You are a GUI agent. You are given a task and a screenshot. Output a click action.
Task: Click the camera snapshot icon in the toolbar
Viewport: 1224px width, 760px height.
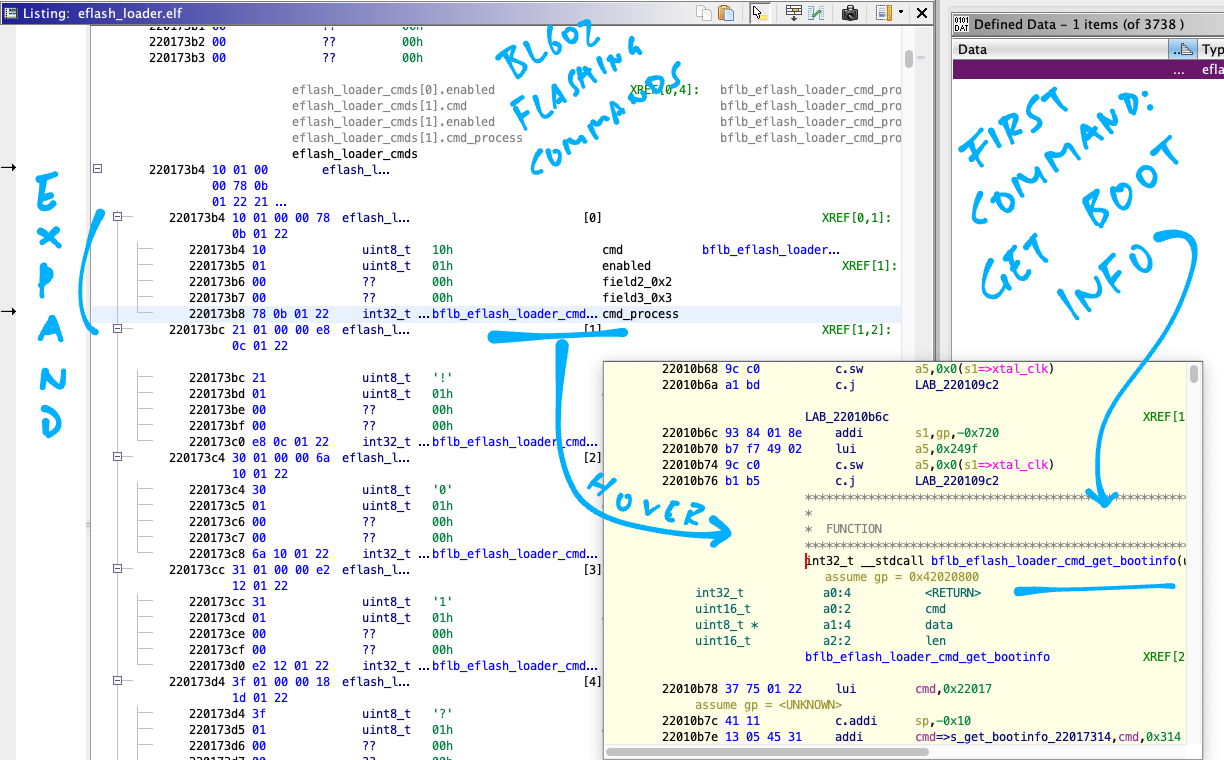click(x=851, y=13)
